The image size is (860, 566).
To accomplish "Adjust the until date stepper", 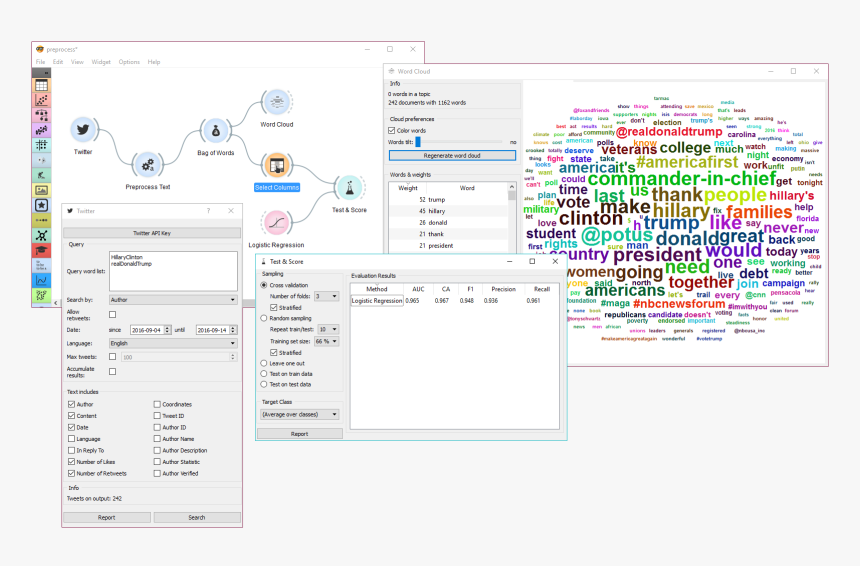I will point(233,330).
